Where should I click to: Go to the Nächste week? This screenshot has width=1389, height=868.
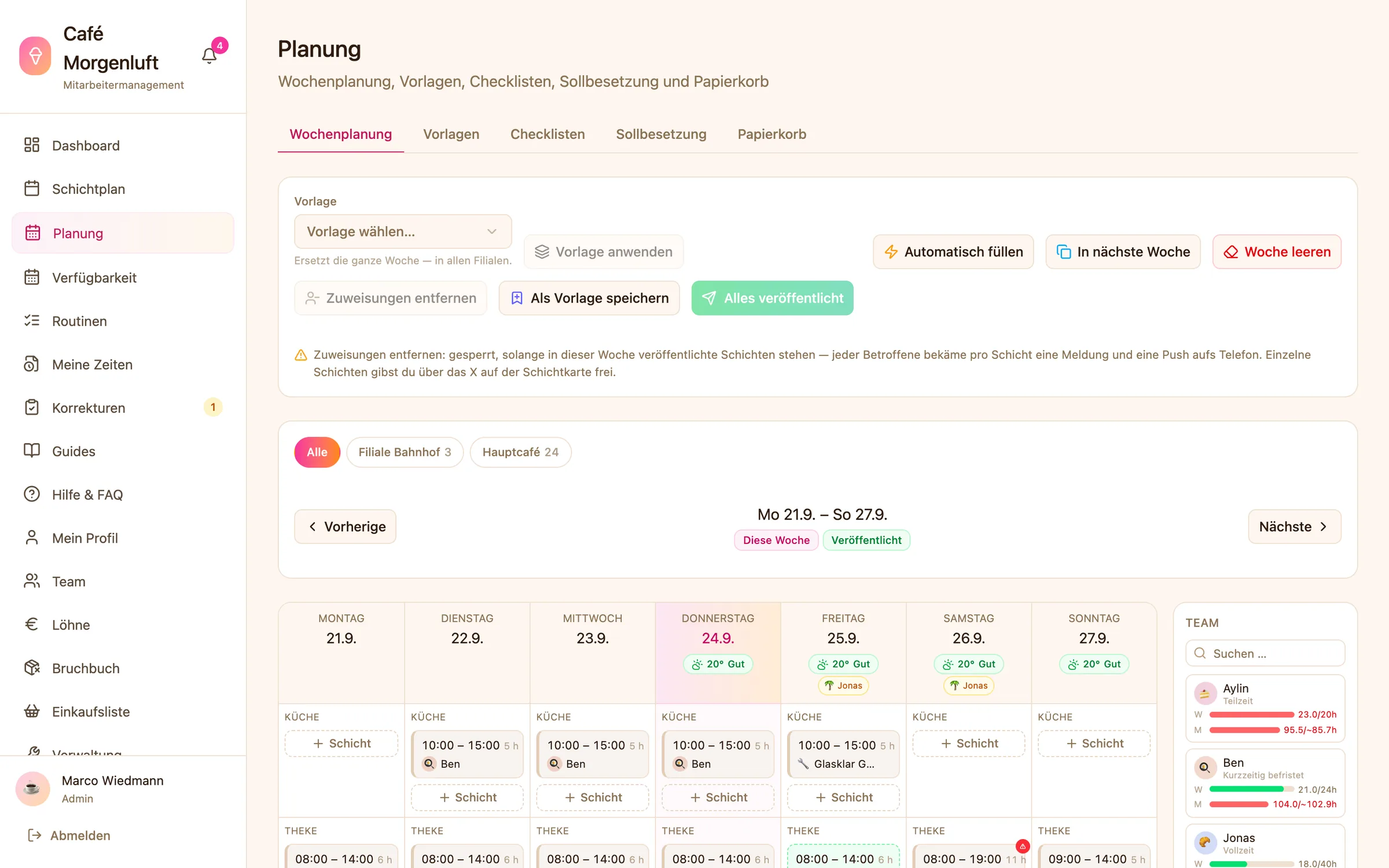click(1294, 527)
